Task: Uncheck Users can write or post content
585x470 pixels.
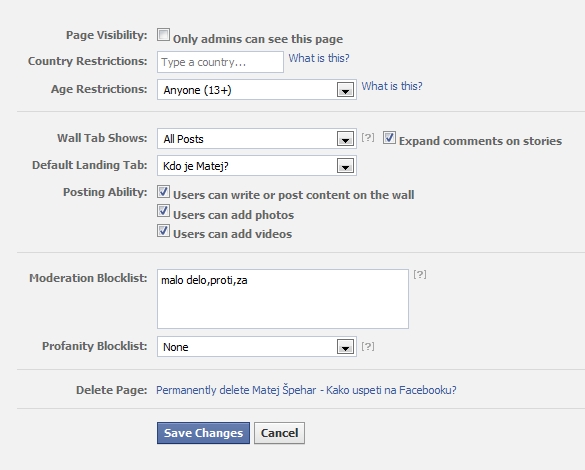Action: pos(163,192)
